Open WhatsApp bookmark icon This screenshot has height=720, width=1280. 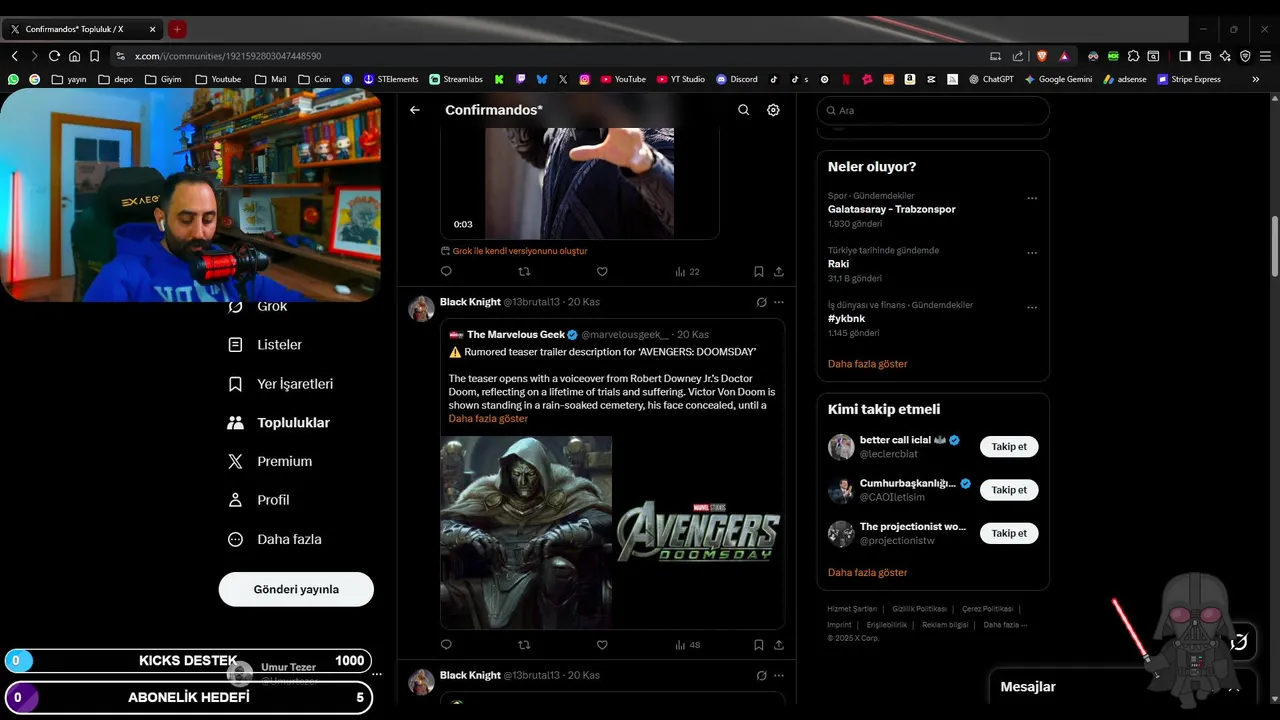[13, 79]
